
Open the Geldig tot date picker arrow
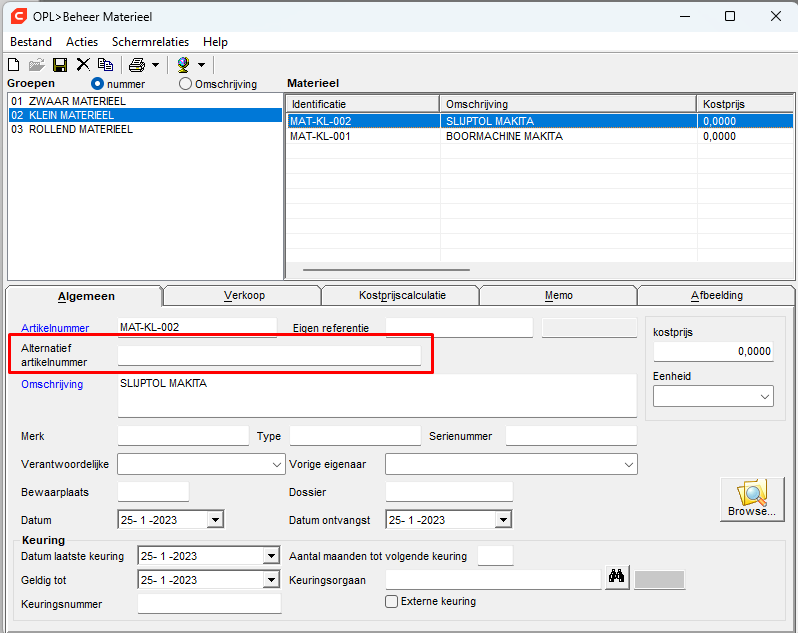click(271, 580)
